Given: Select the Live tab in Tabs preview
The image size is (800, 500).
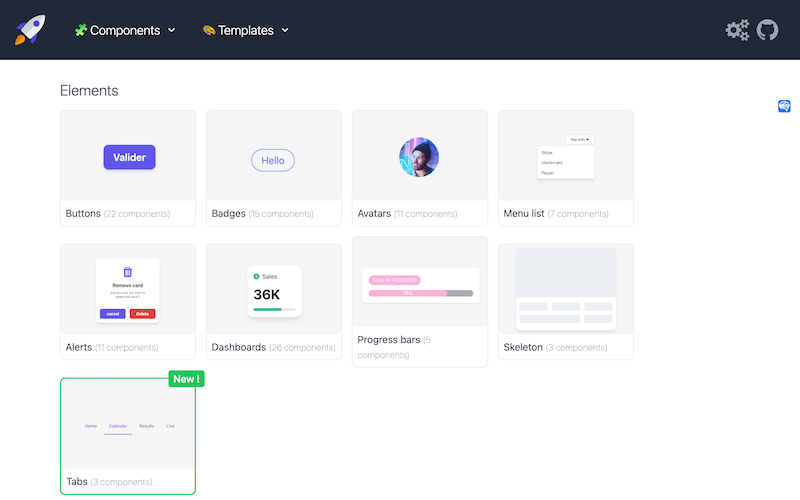Looking at the screenshot, I should (x=170, y=426).
